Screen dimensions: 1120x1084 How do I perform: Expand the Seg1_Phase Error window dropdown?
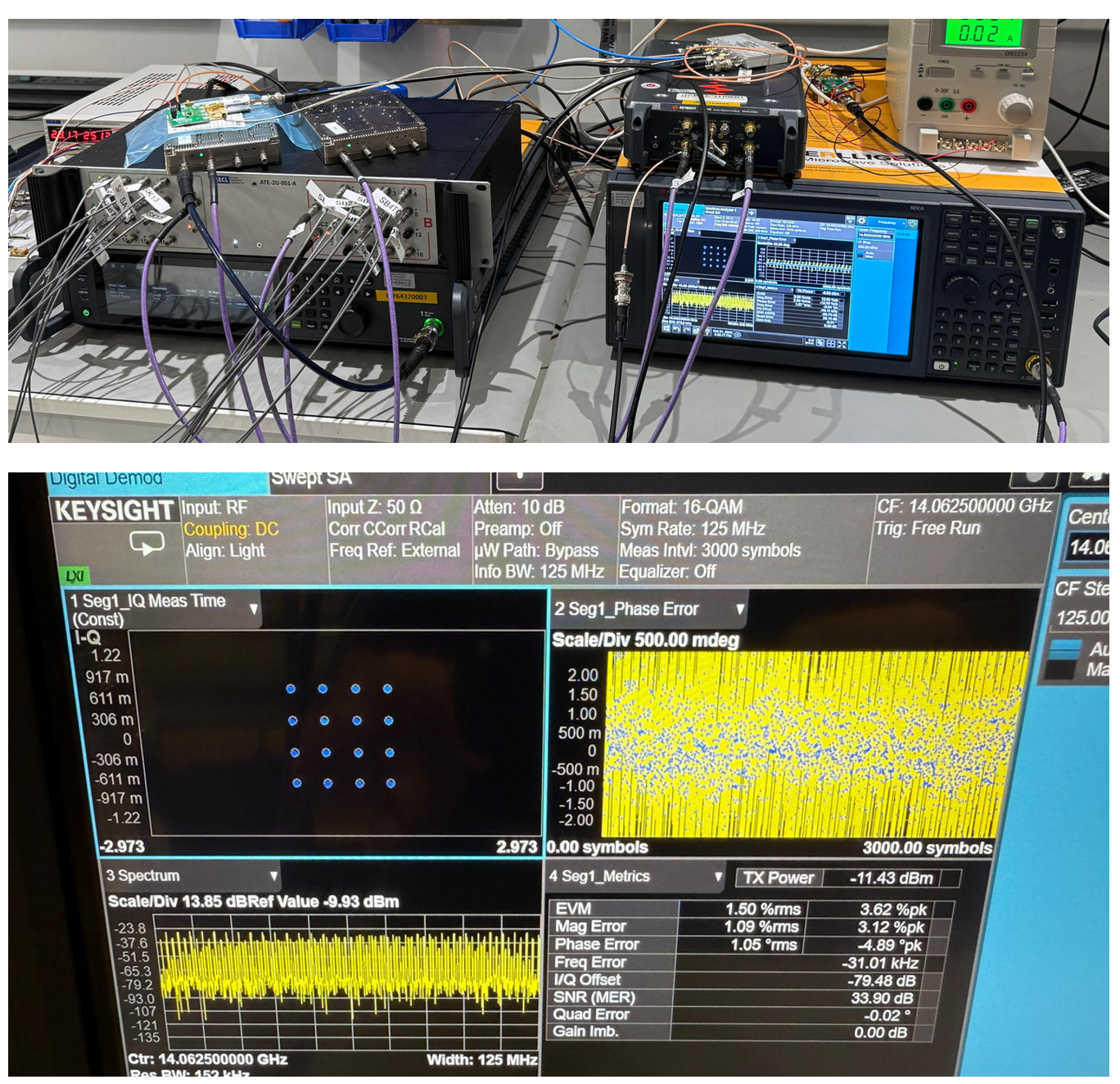[740, 609]
